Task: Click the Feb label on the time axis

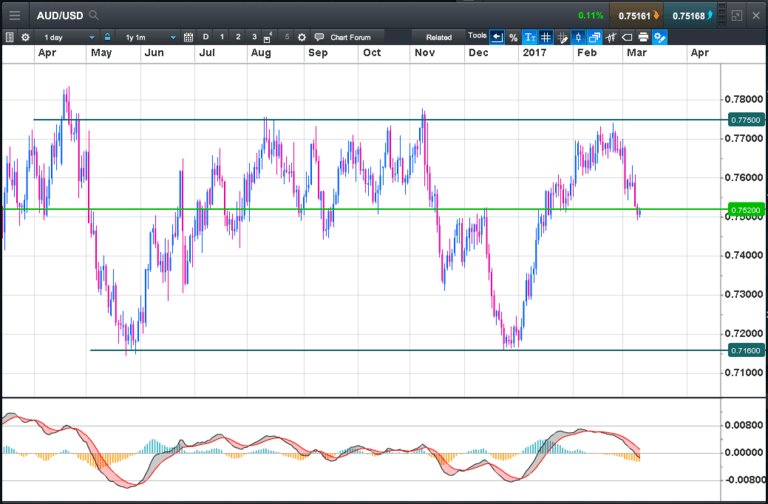Action: [587, 53]
